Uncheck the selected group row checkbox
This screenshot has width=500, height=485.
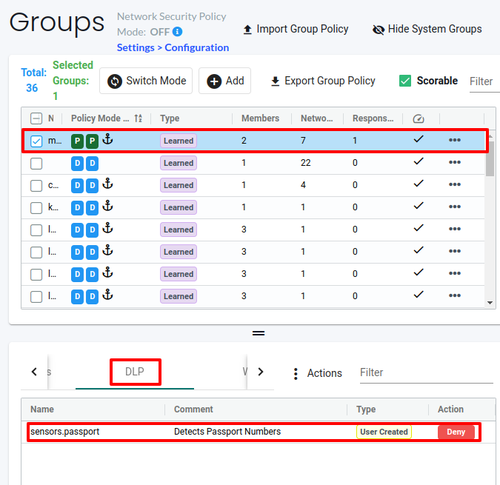point(36,141)
